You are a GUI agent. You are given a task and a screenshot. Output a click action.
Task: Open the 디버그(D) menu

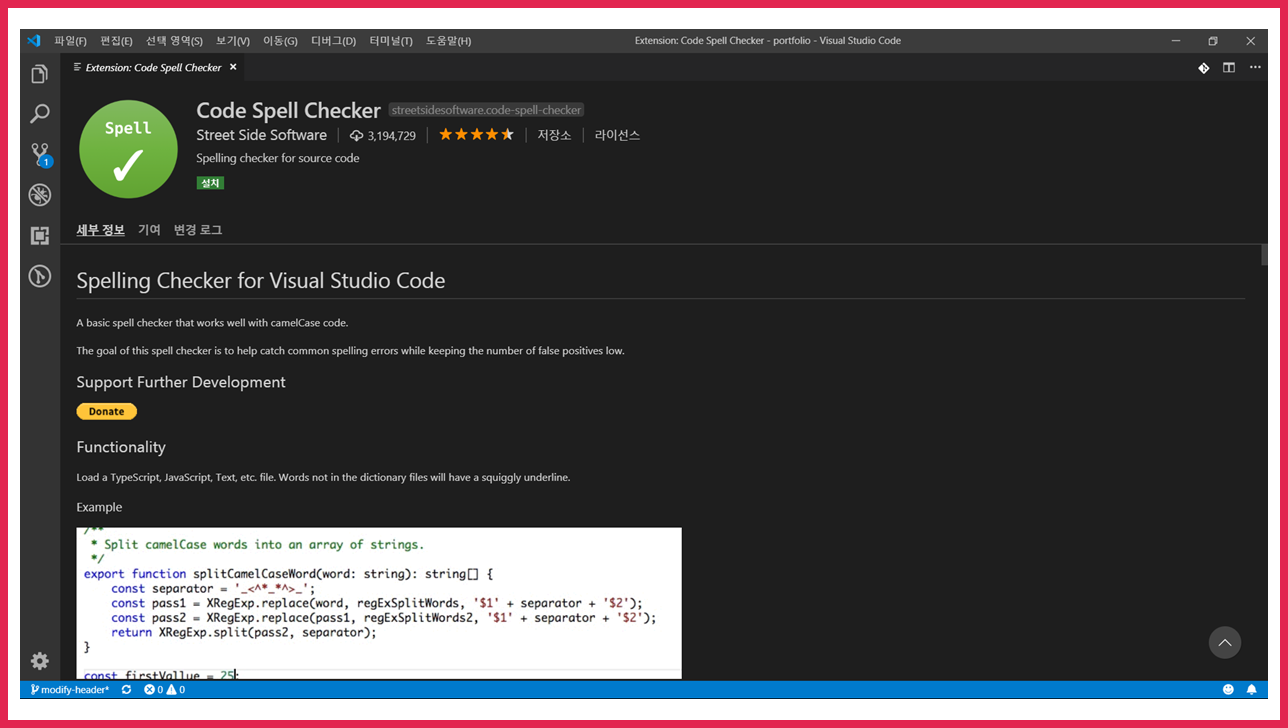pos(333,41)
